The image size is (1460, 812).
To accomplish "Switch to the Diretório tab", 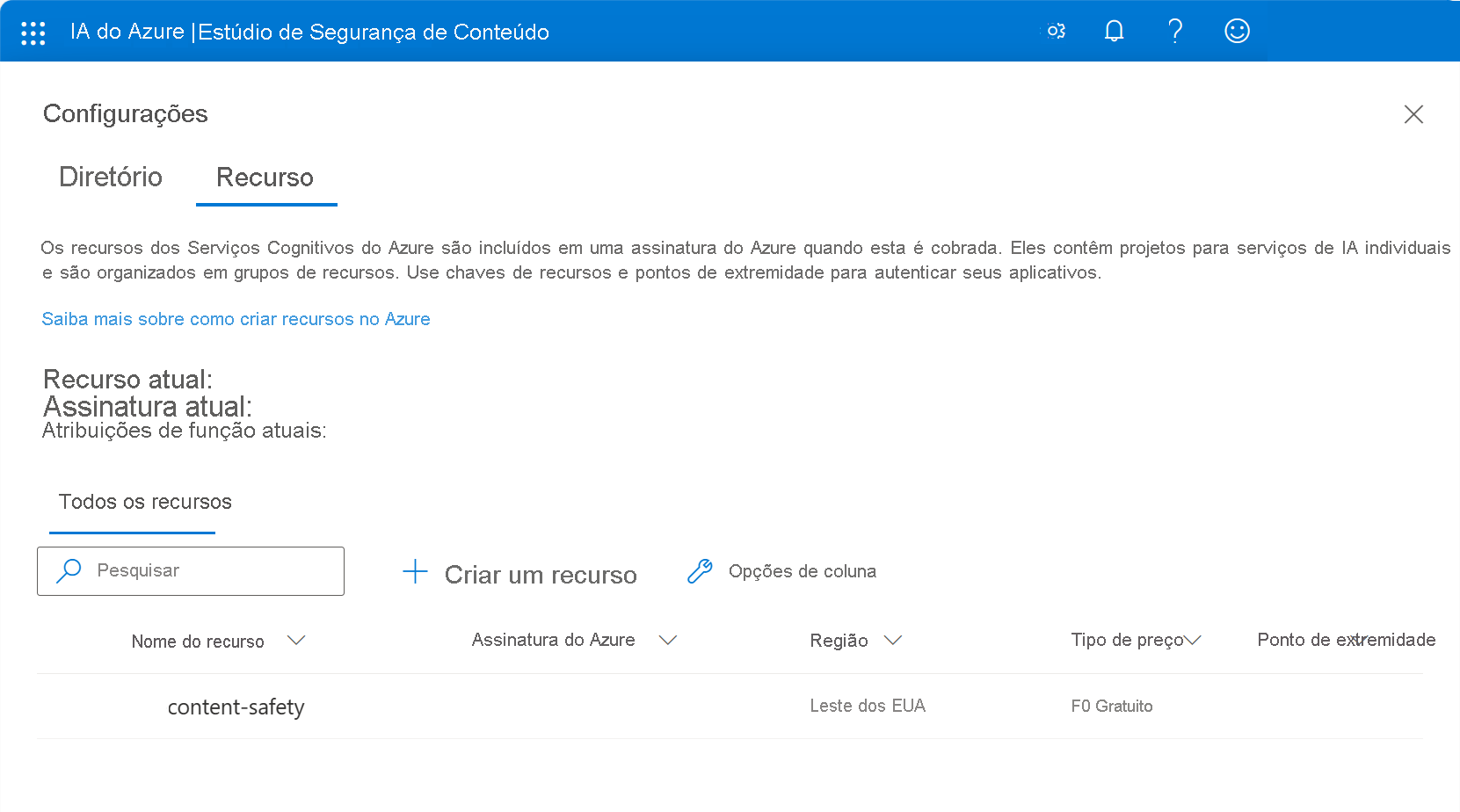I will coord(111,178).
